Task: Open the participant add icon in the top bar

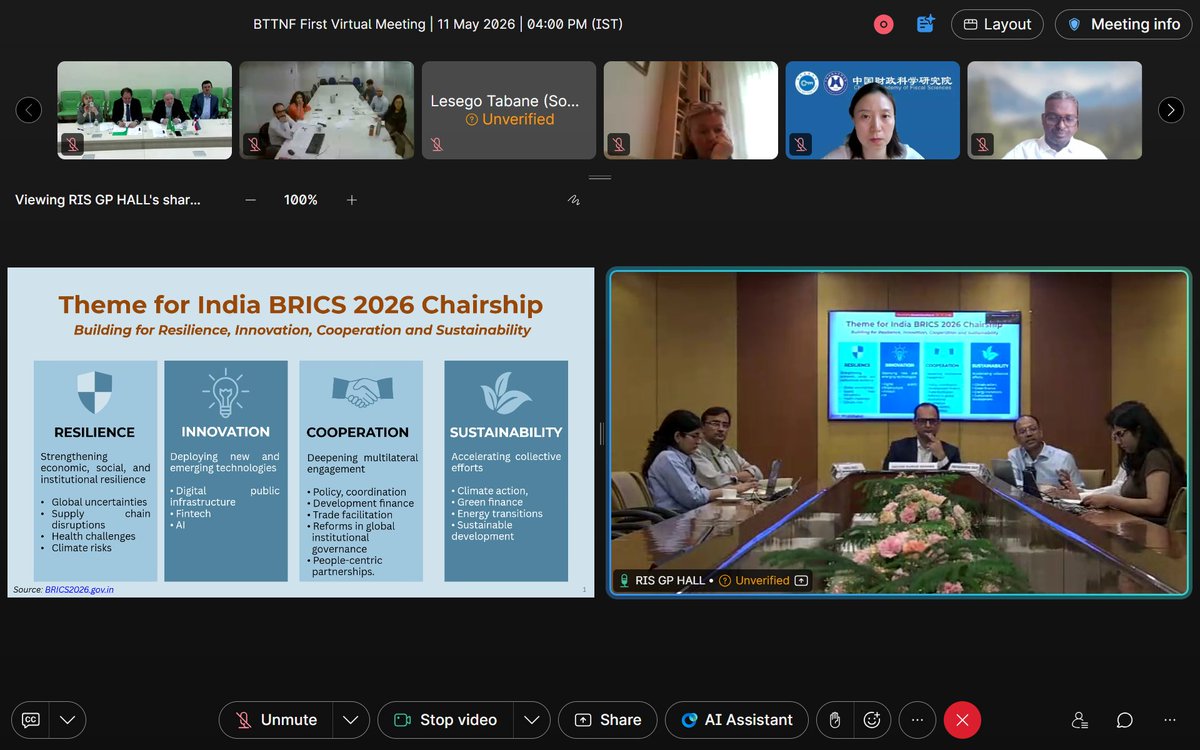Action: pyautogui.click(x=925, y=24)
